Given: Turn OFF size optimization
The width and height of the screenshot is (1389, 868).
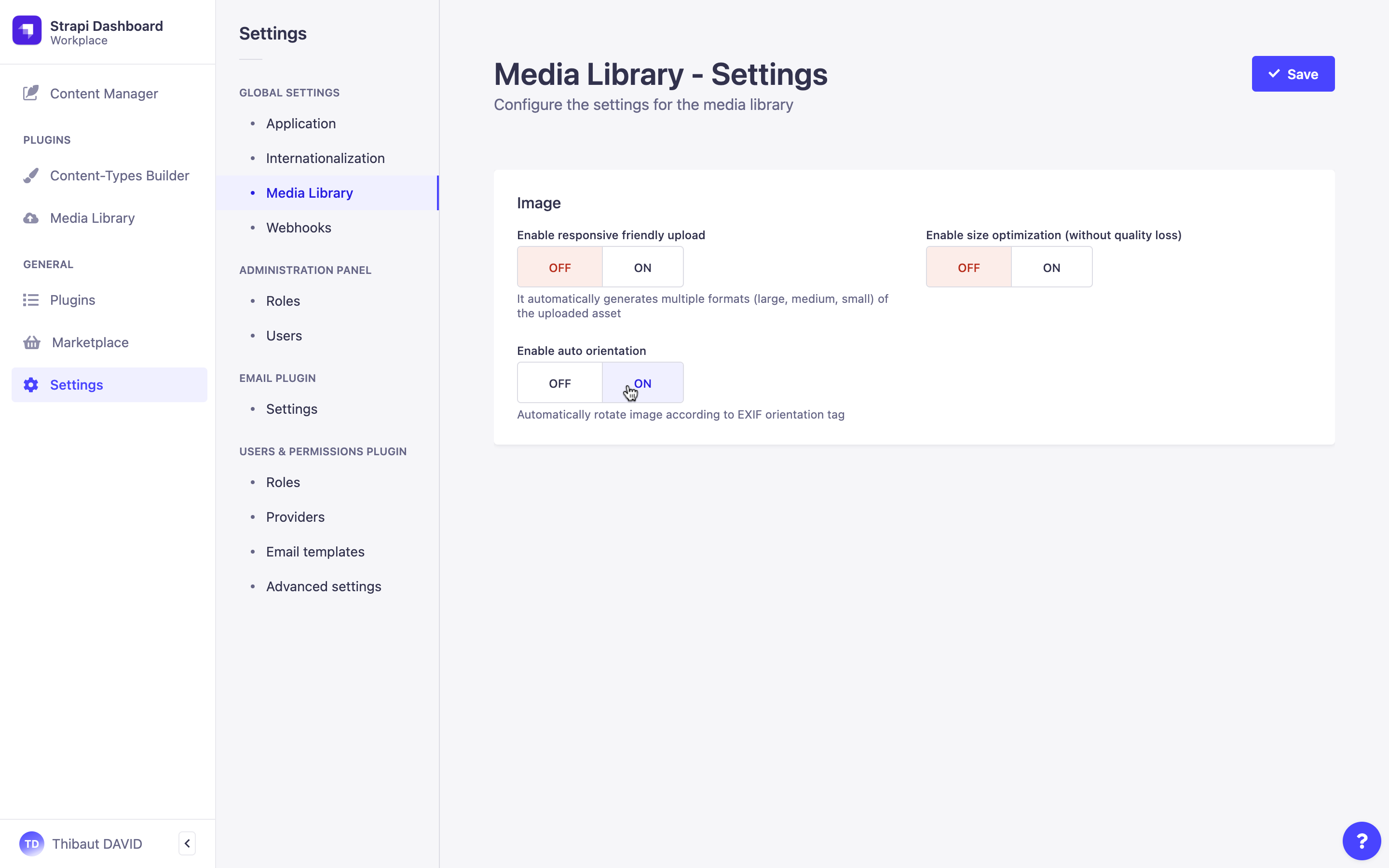Looking at the screenshot, I should [969, 267].
